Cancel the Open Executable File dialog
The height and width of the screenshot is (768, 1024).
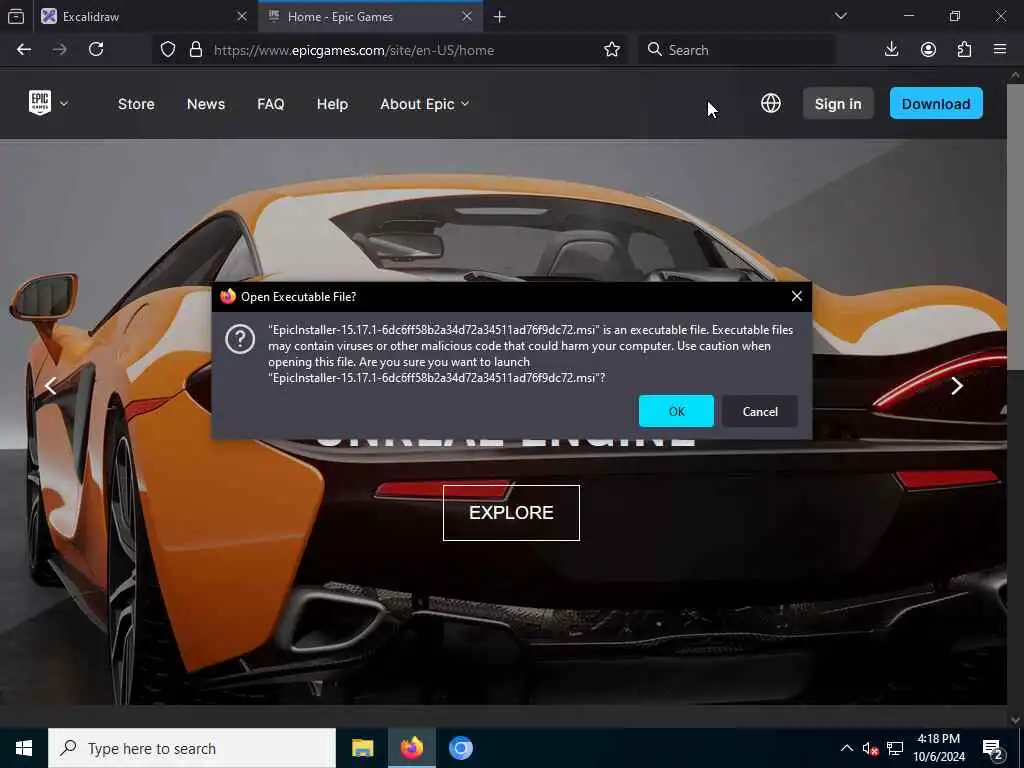[x=760, y=411]
